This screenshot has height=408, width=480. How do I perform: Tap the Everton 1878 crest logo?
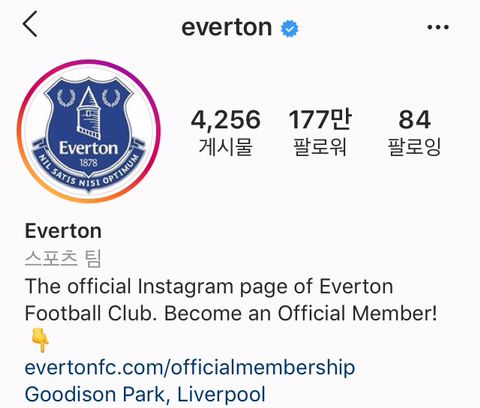pos(89,135)
